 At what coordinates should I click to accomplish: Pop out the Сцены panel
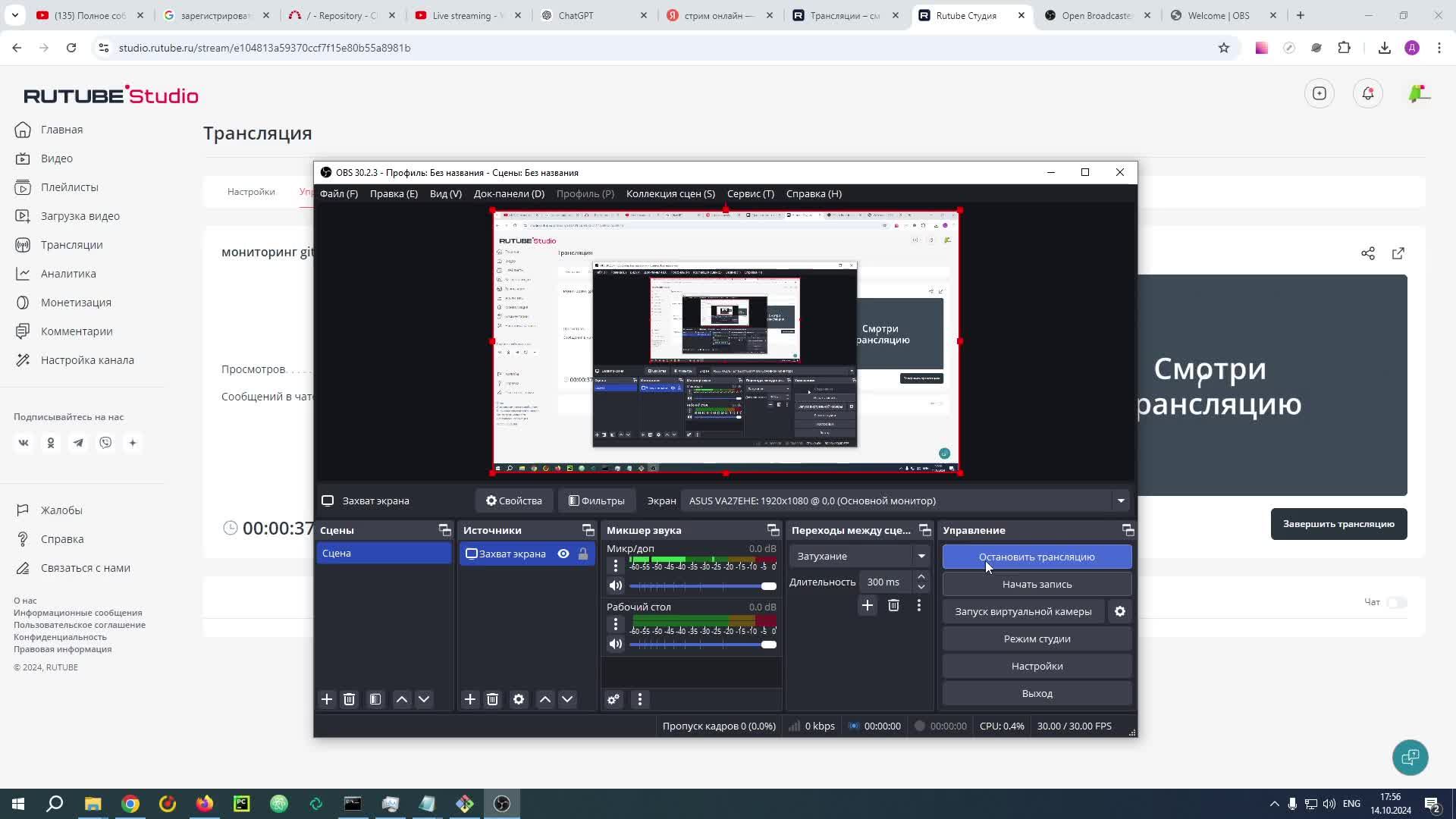pos(444,530)
